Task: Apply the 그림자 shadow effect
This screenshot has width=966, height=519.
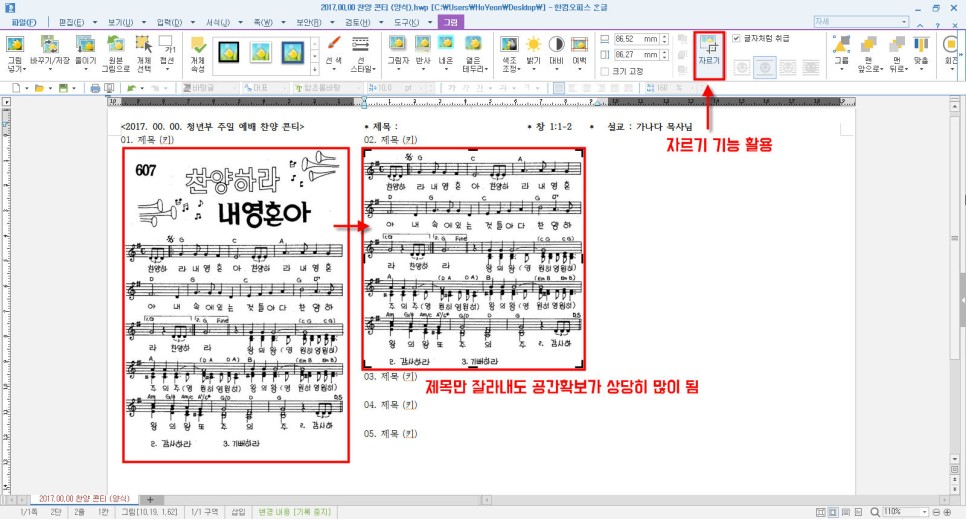Action: pos(397,43)
